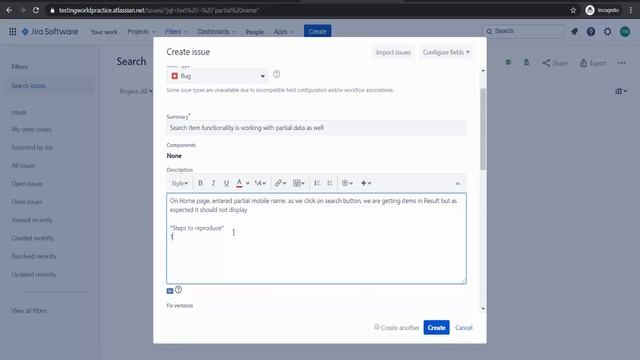Viewport: 640px width, 360px height.
Task: Click into the Description text area
Action: 316,238
